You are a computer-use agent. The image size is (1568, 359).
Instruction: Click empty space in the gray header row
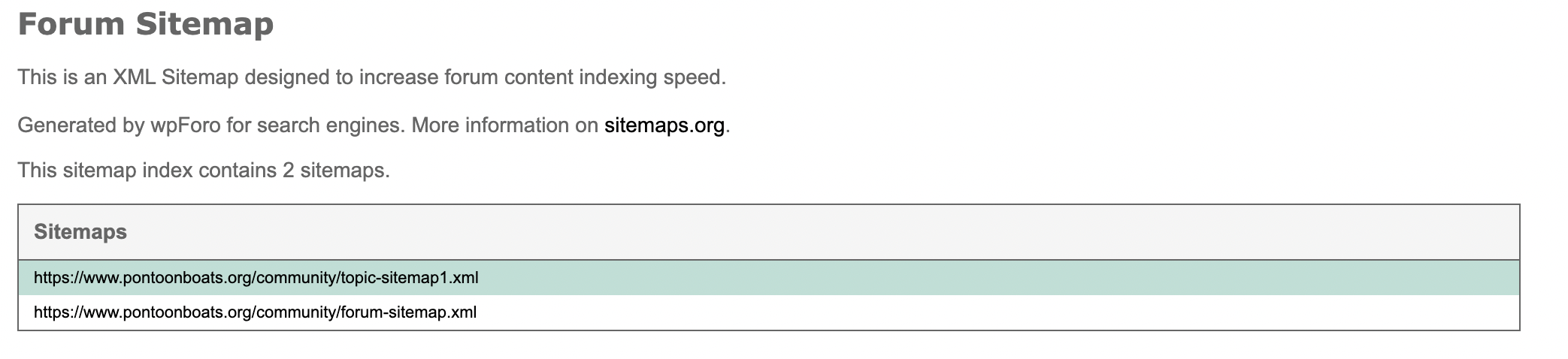(827, 232)
